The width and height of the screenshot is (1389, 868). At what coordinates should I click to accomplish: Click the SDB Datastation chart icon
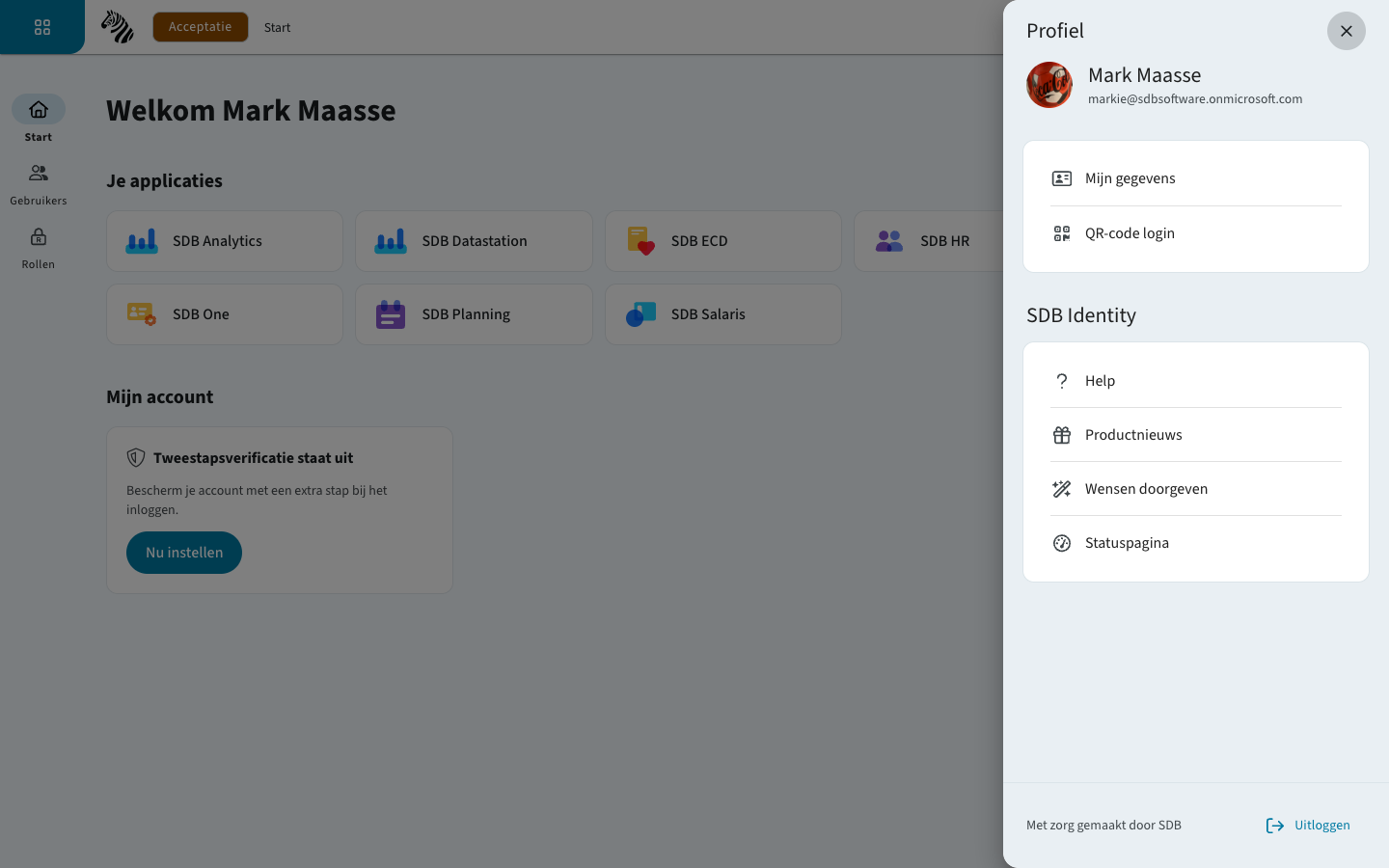click(x=391, y=241)
